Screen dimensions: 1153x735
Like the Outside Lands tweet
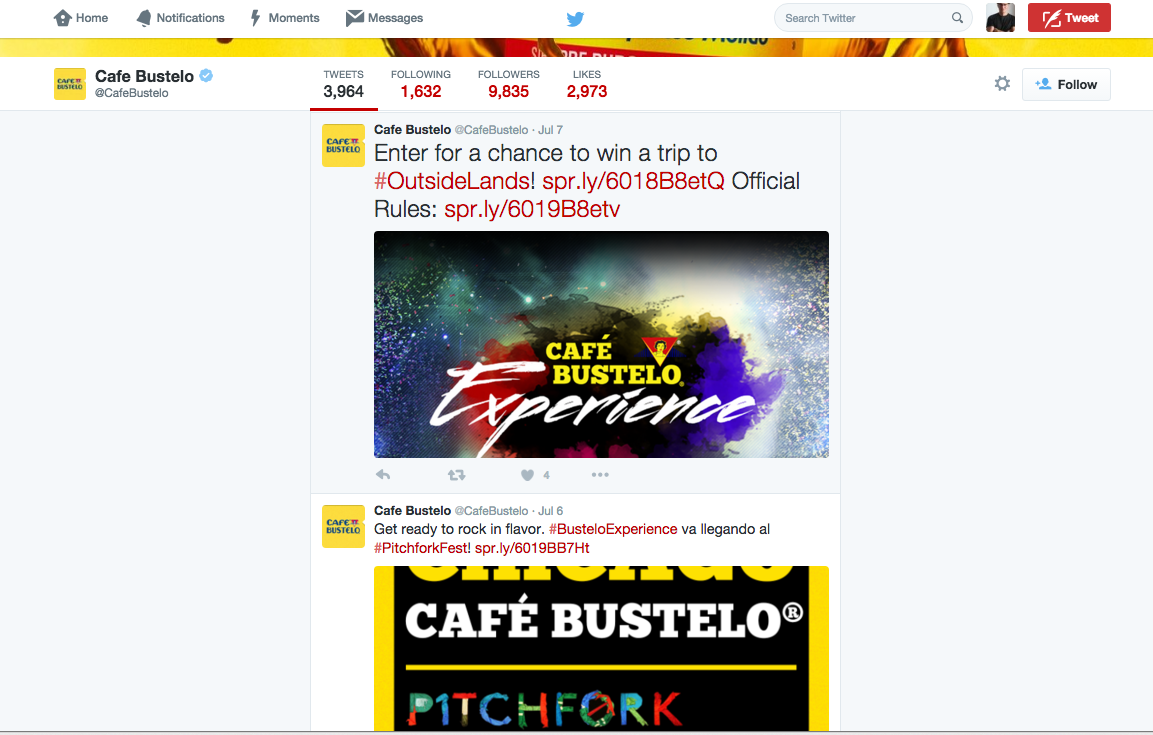[528, 475]
